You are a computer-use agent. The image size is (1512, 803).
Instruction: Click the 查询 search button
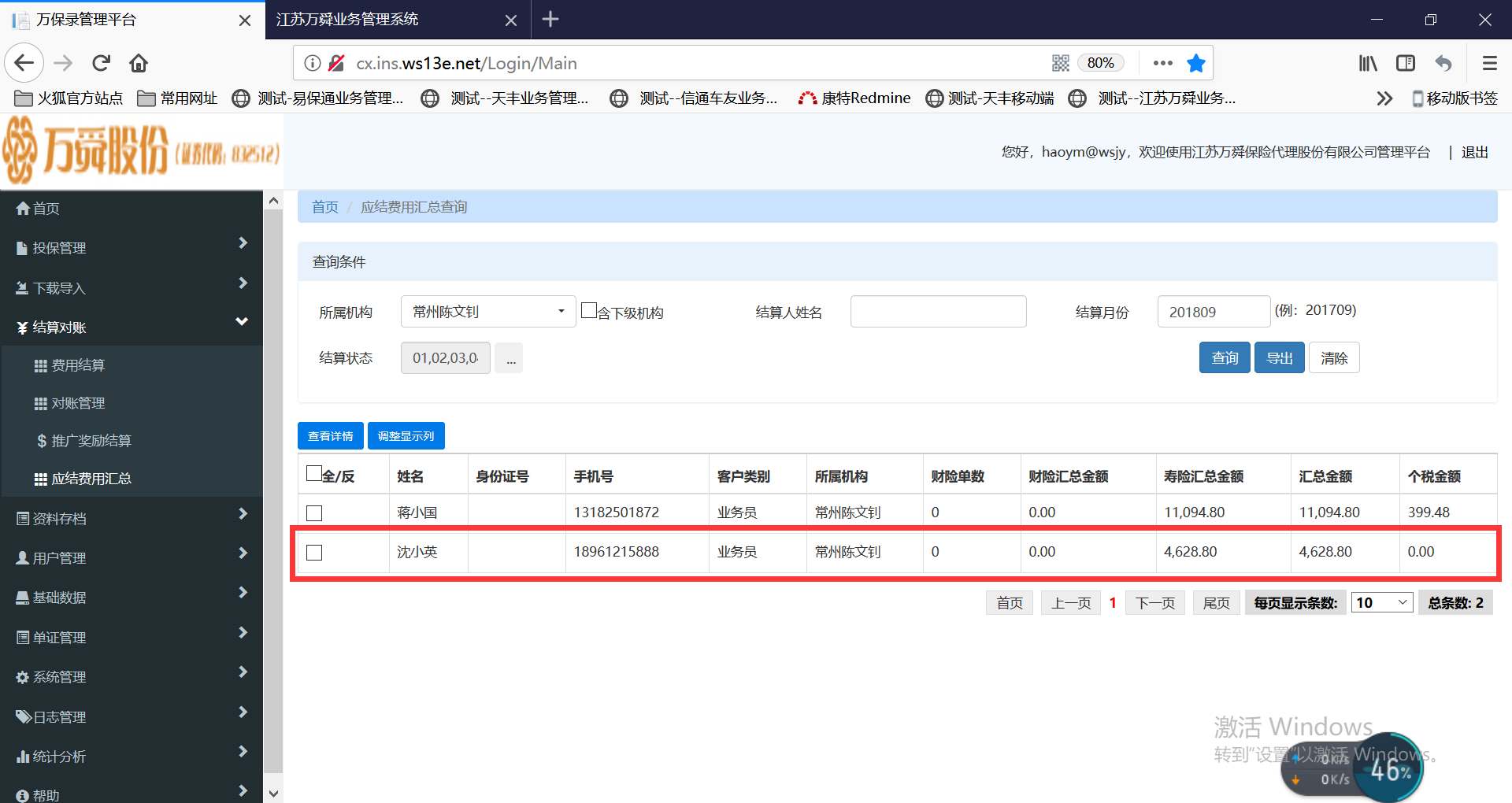[1224, 358]
